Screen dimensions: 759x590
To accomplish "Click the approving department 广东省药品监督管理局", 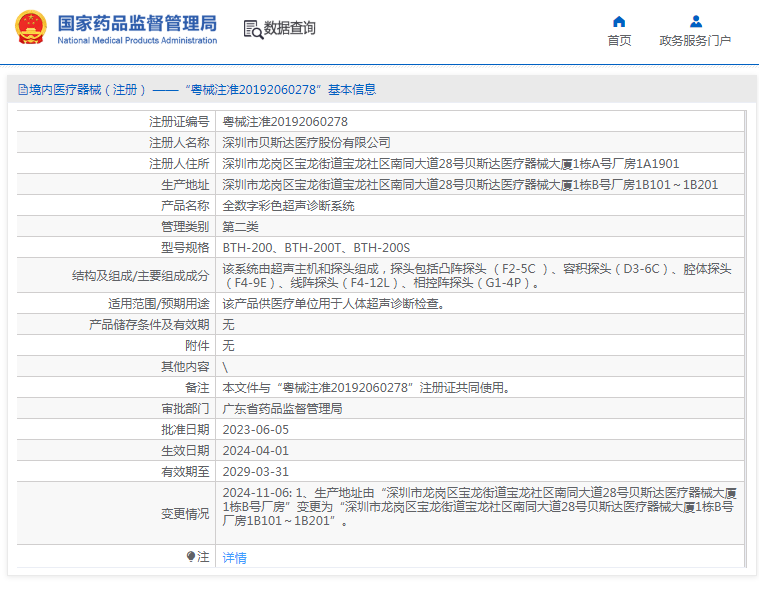I will click(x=282, y=408).
